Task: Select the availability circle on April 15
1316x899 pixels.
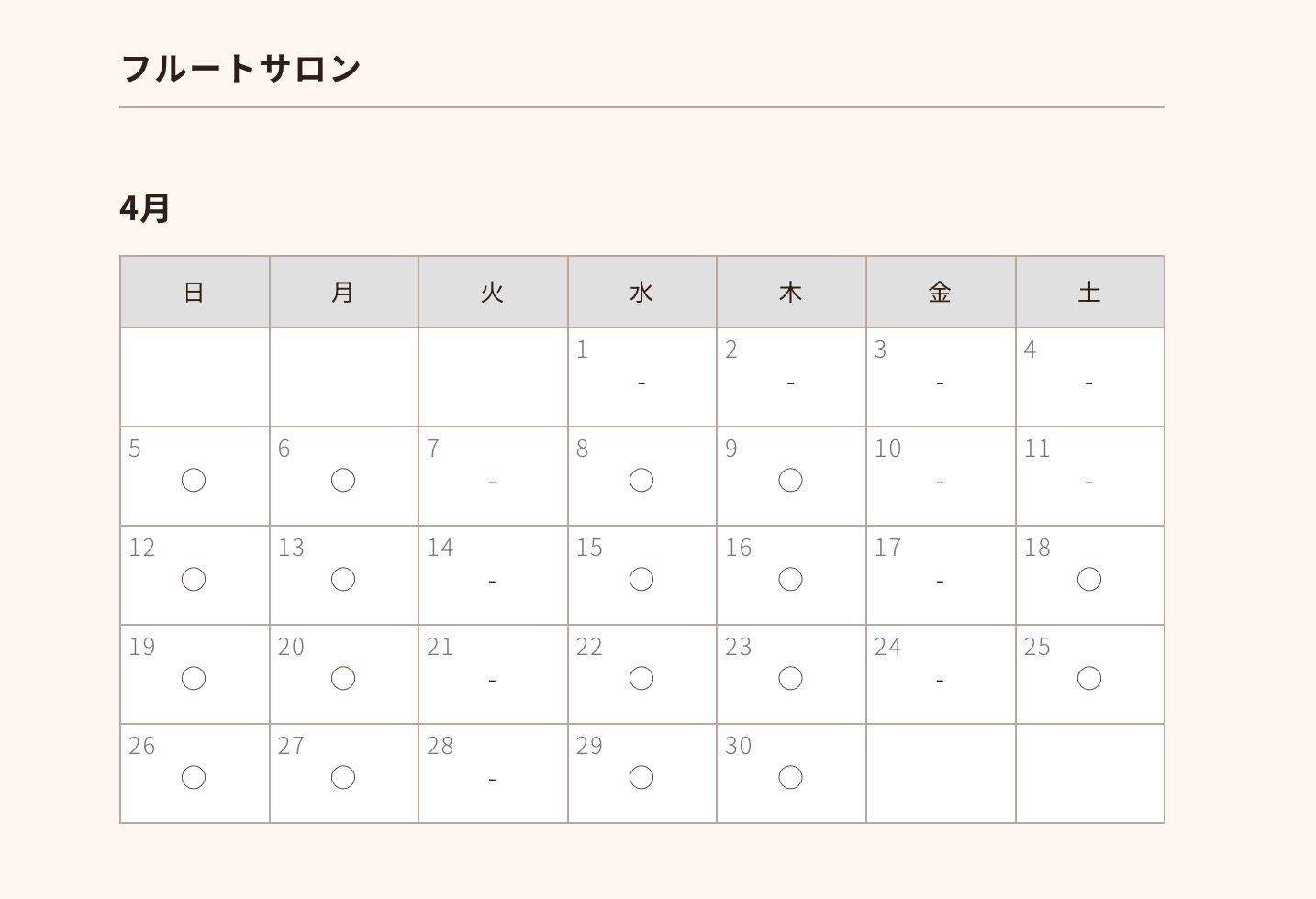Action: [x=641, y=579]
